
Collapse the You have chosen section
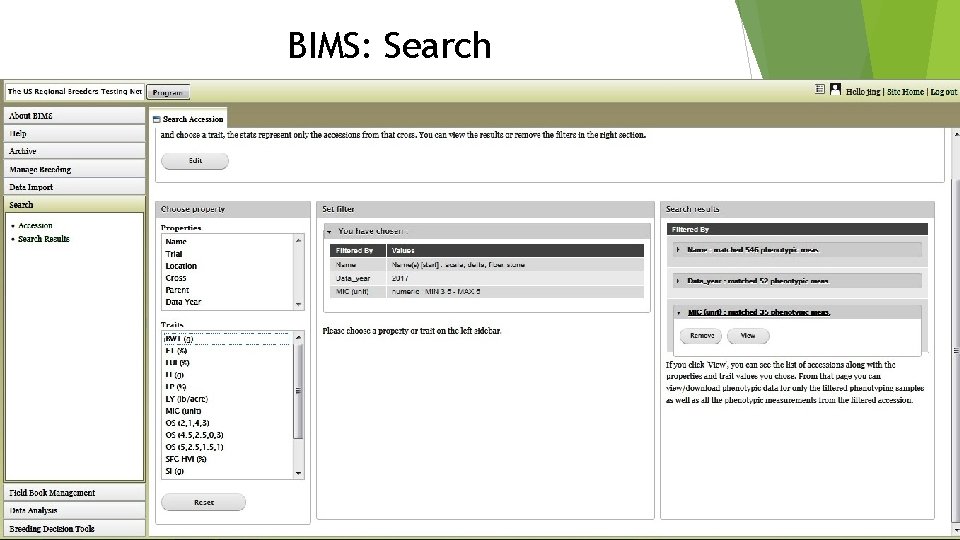pos(329,231)
